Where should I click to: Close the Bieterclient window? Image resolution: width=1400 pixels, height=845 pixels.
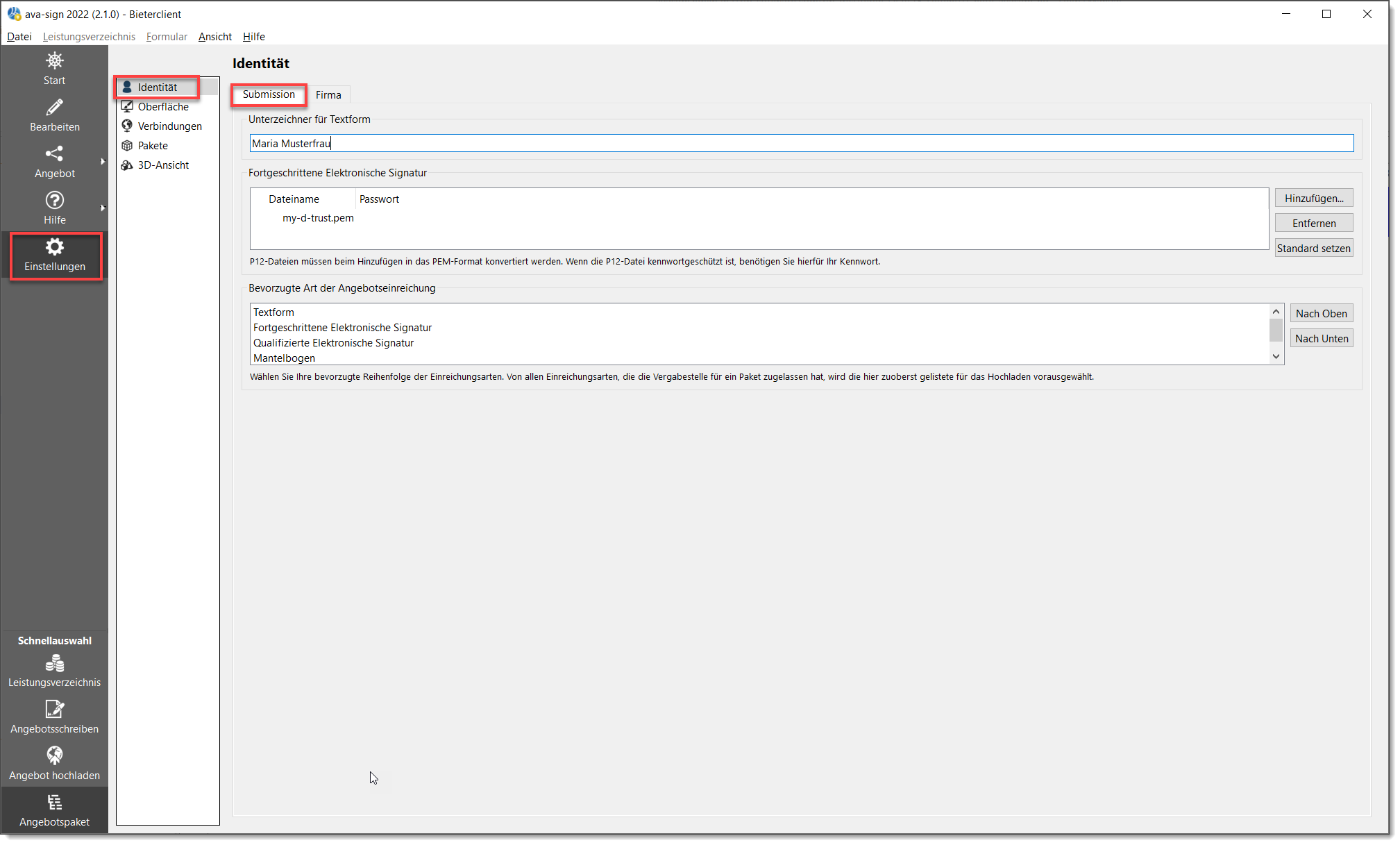1367,14
